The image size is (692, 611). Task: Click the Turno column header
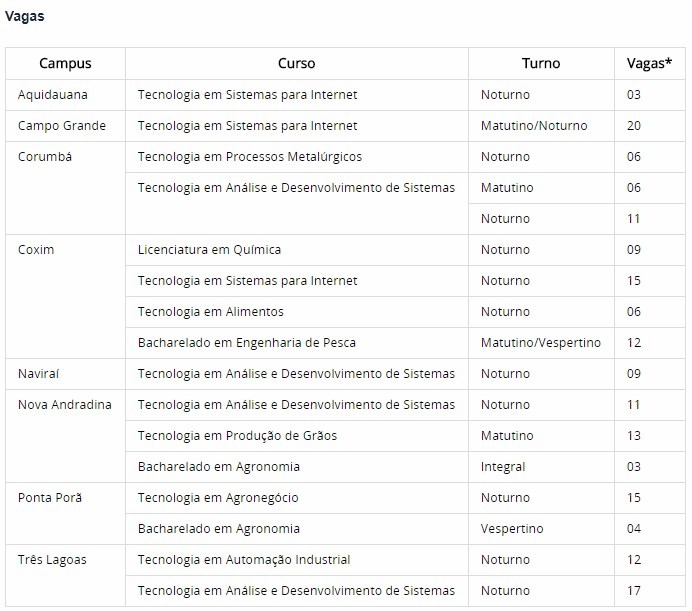click(541, 63)
